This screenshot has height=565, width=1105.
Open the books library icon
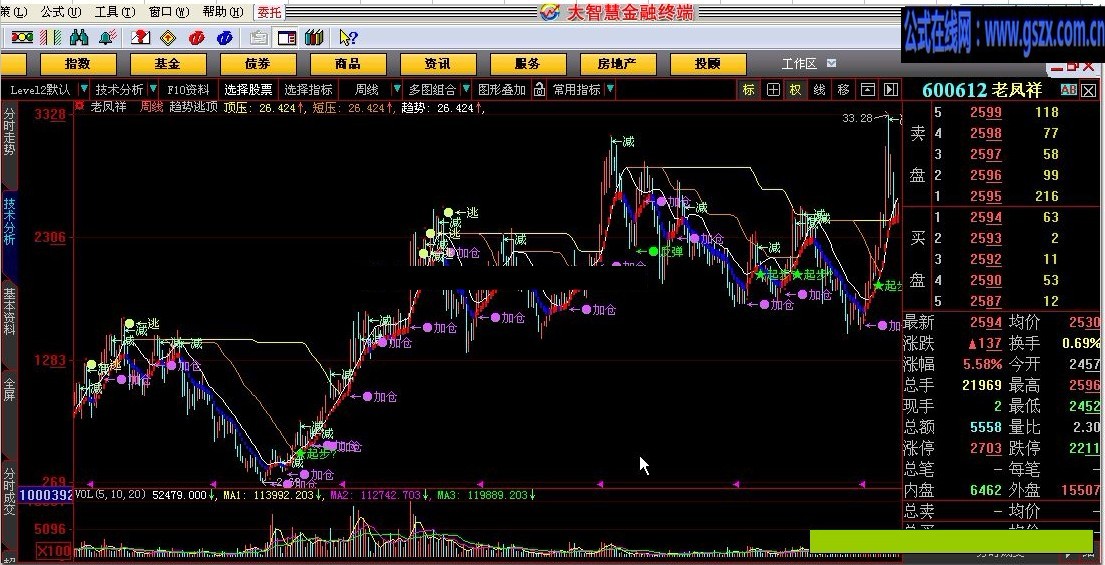coord(314,37)
